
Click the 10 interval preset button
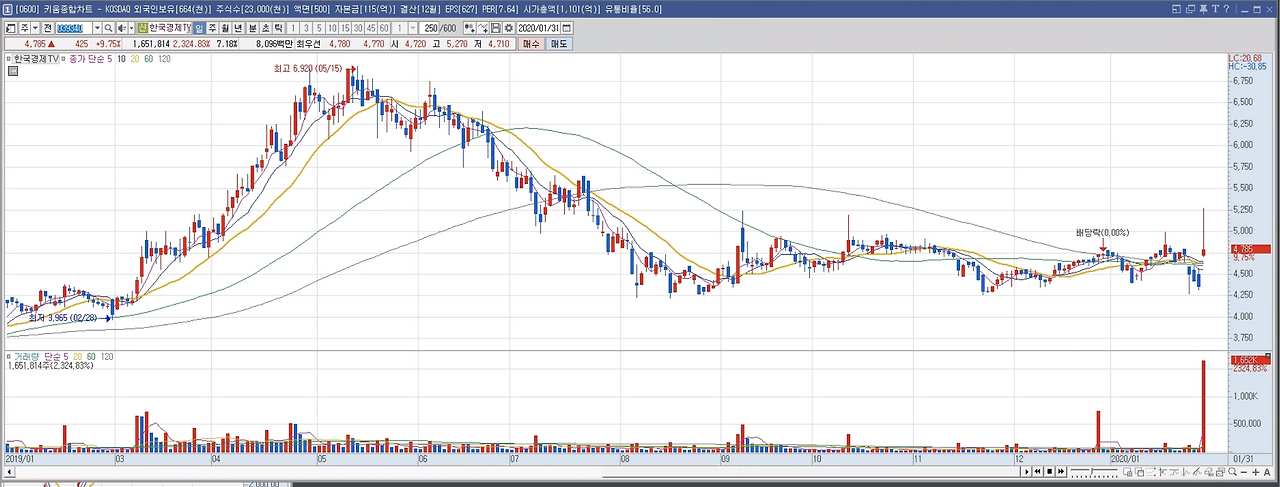click(330, 28)
